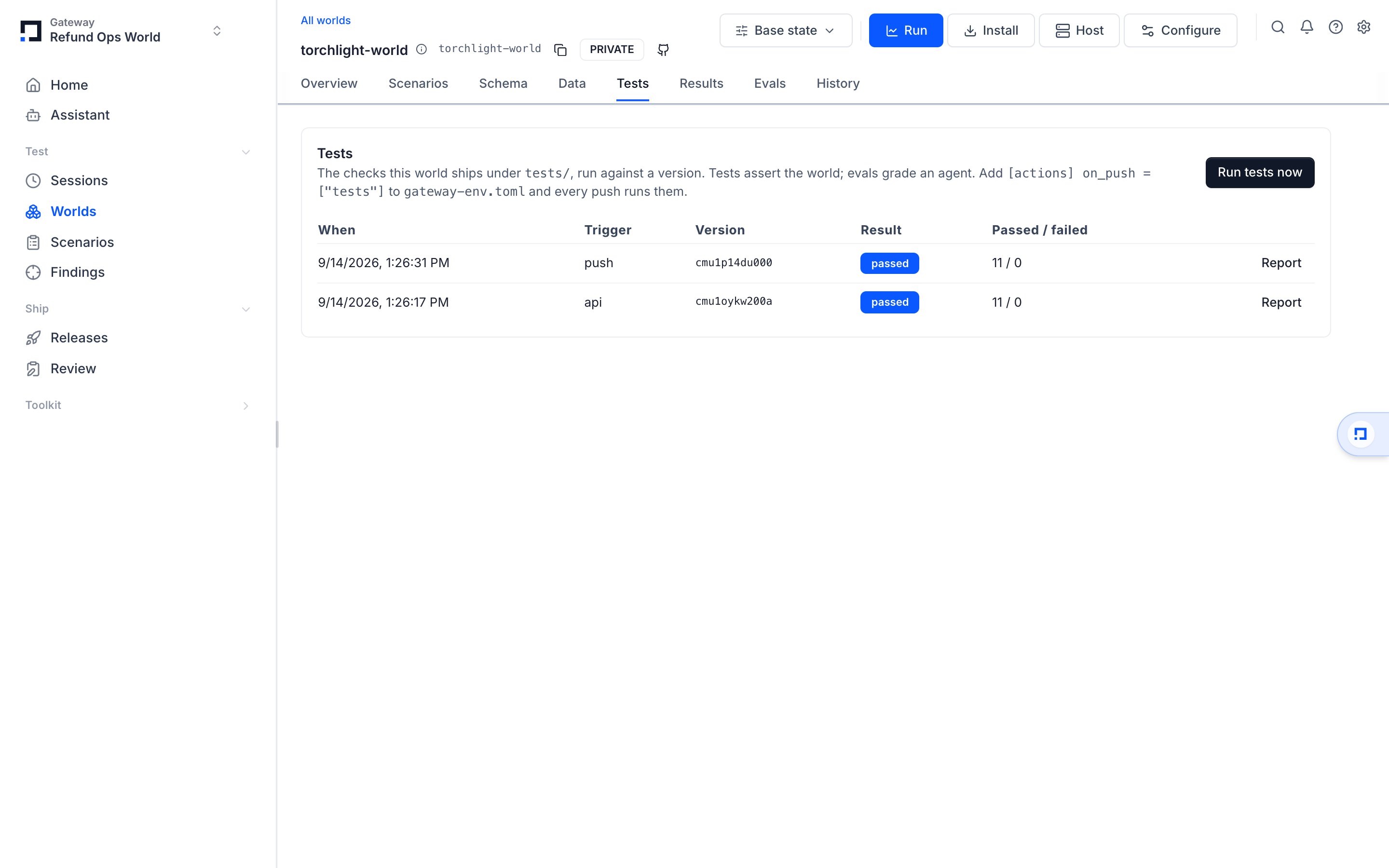1389x868 pixels.
Task: Open the notifications bell
Action: click(1307, 27)
